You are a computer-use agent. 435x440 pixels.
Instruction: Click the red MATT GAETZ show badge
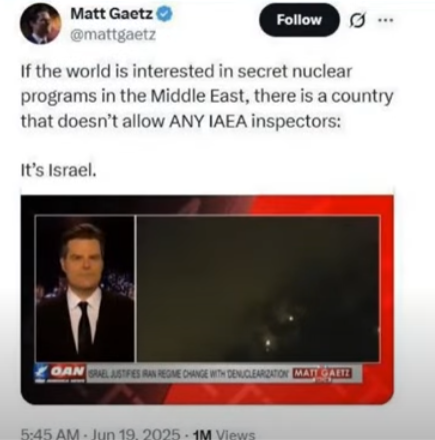click(x=322, y=373)
